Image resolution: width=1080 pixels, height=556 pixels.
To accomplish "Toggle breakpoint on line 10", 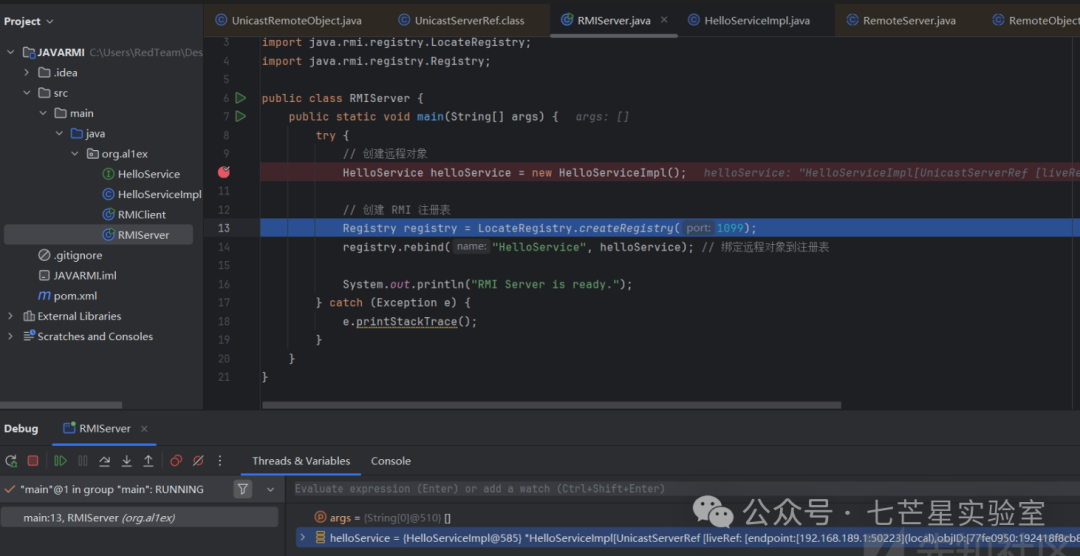I will point(224,172).
